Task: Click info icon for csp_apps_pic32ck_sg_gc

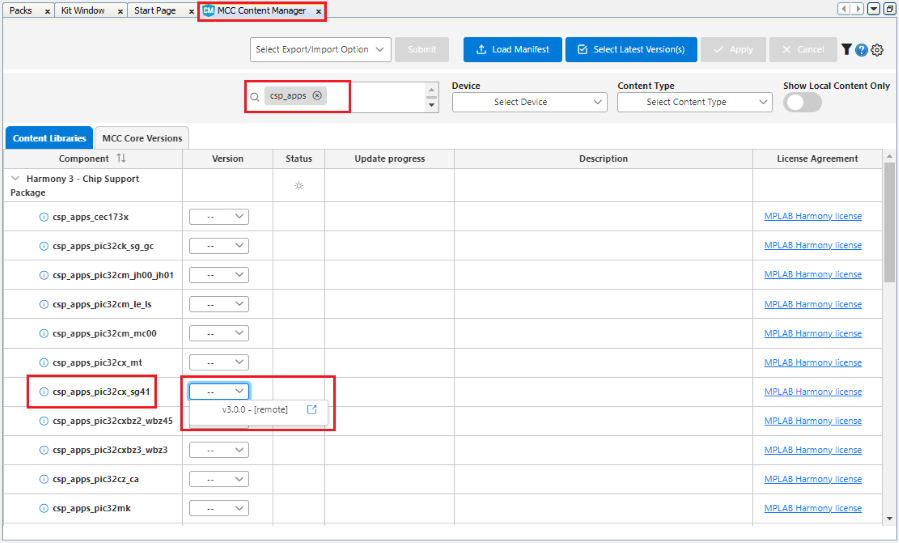Action: 44,246
